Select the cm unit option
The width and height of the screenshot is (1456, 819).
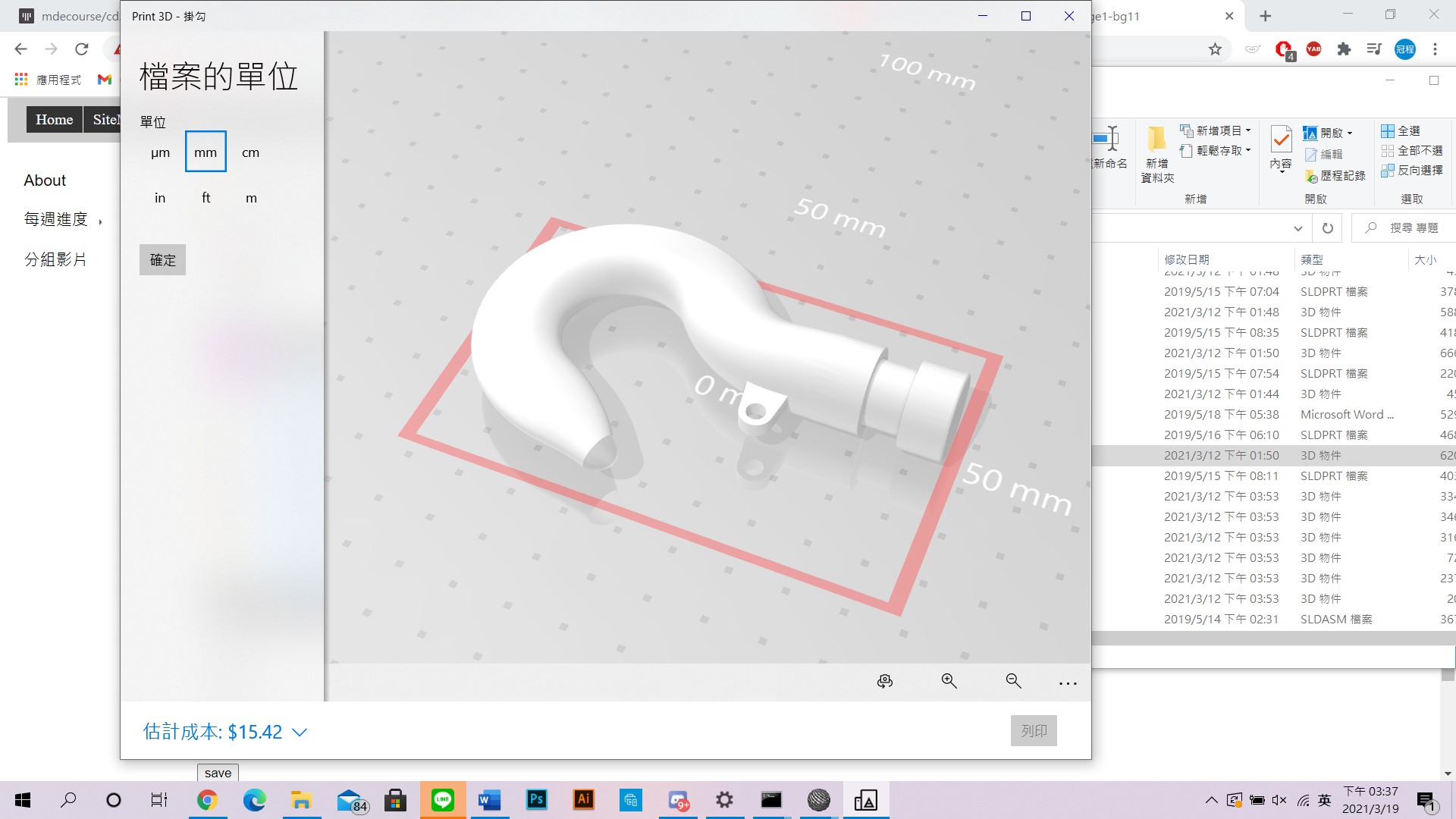[251, 152]
